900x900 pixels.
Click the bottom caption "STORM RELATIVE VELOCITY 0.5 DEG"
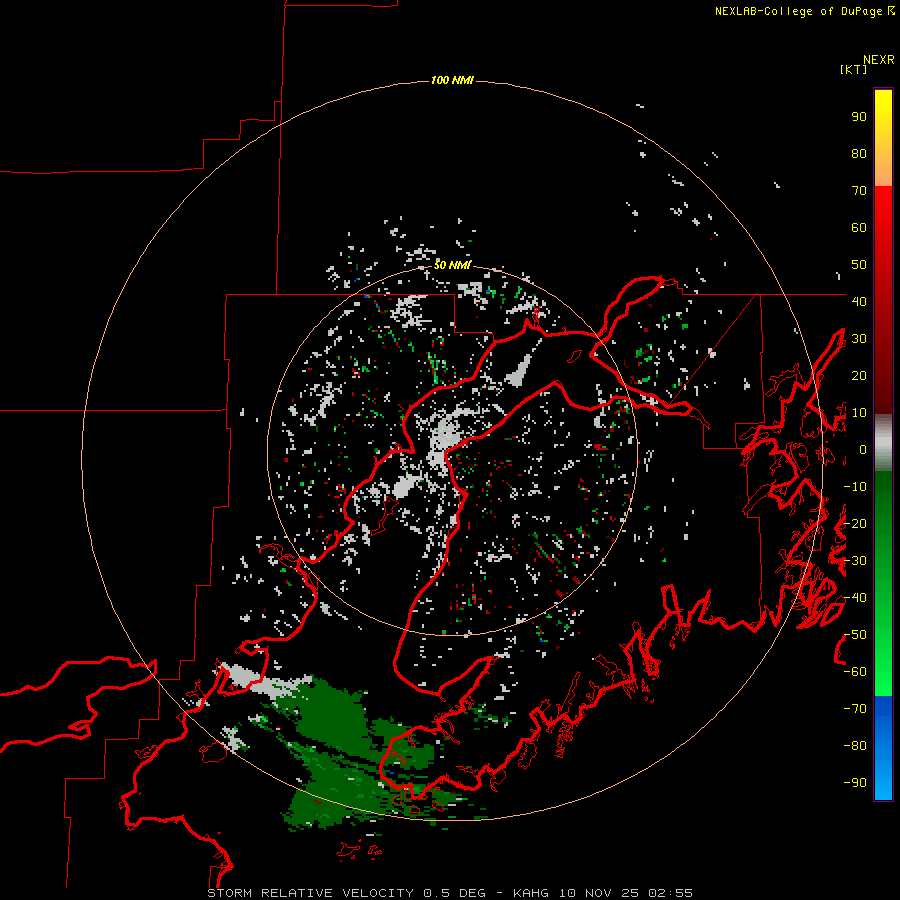(x=346, y=893)
